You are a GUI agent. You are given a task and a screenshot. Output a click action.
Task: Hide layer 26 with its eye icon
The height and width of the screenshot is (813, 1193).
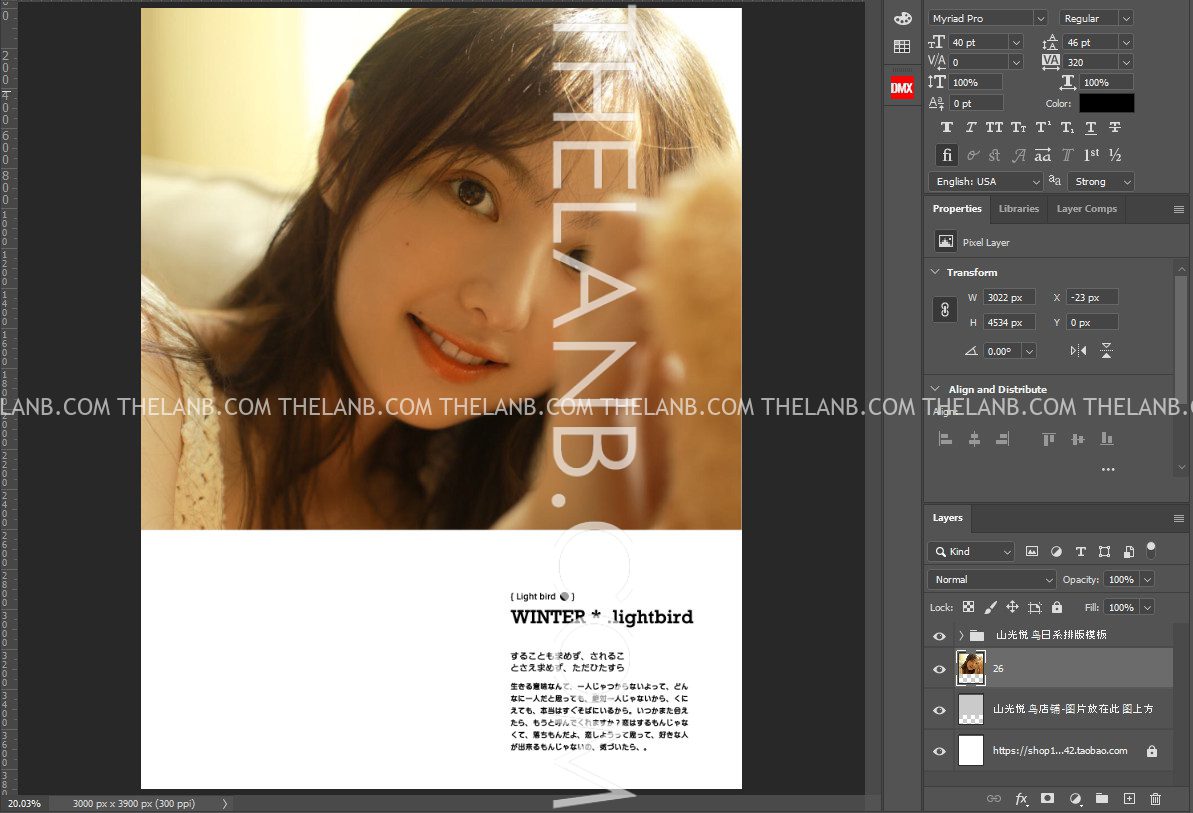(939, 669)
